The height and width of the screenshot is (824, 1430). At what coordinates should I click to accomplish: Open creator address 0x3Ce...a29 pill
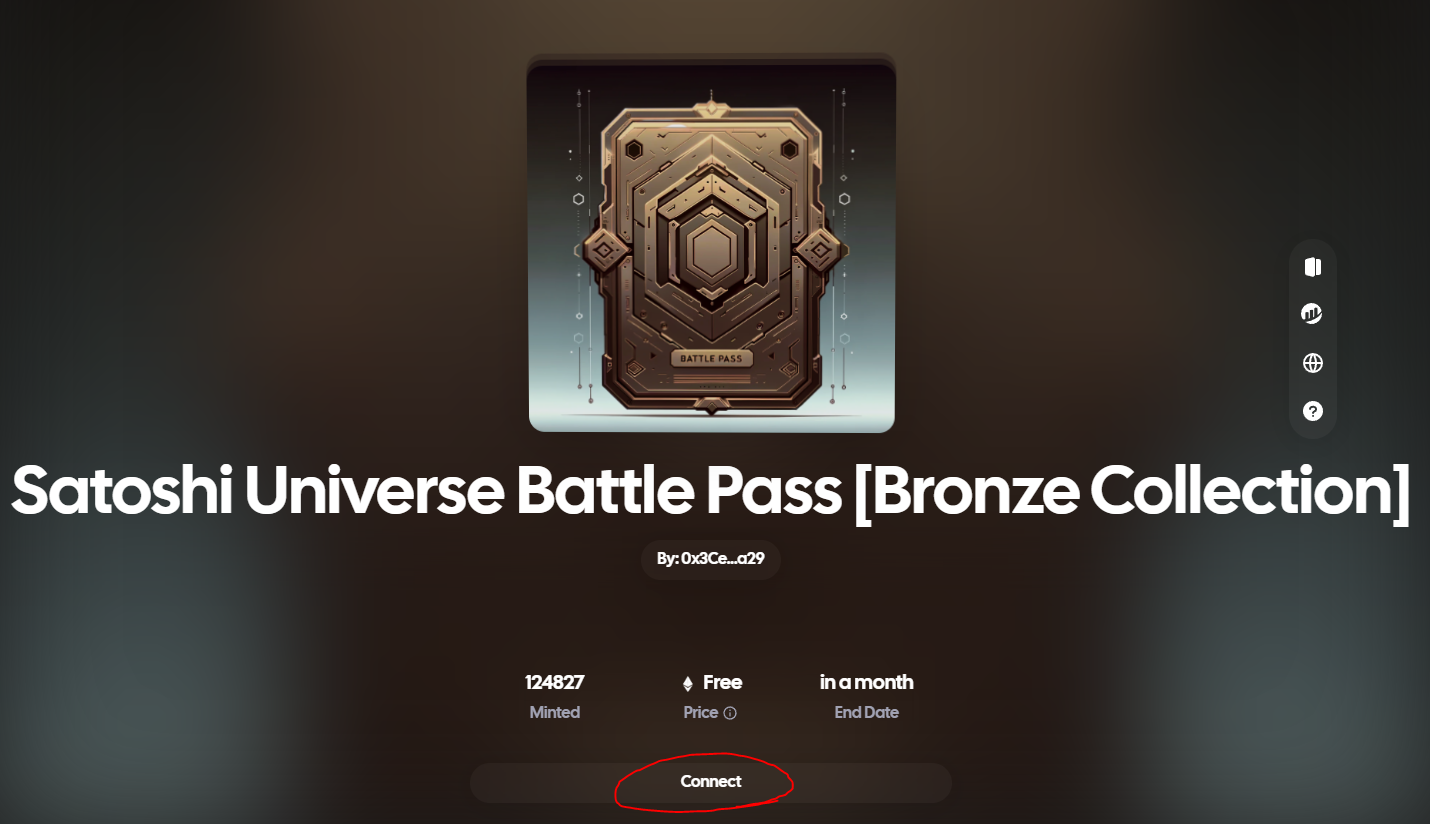(x=711, y=559)
